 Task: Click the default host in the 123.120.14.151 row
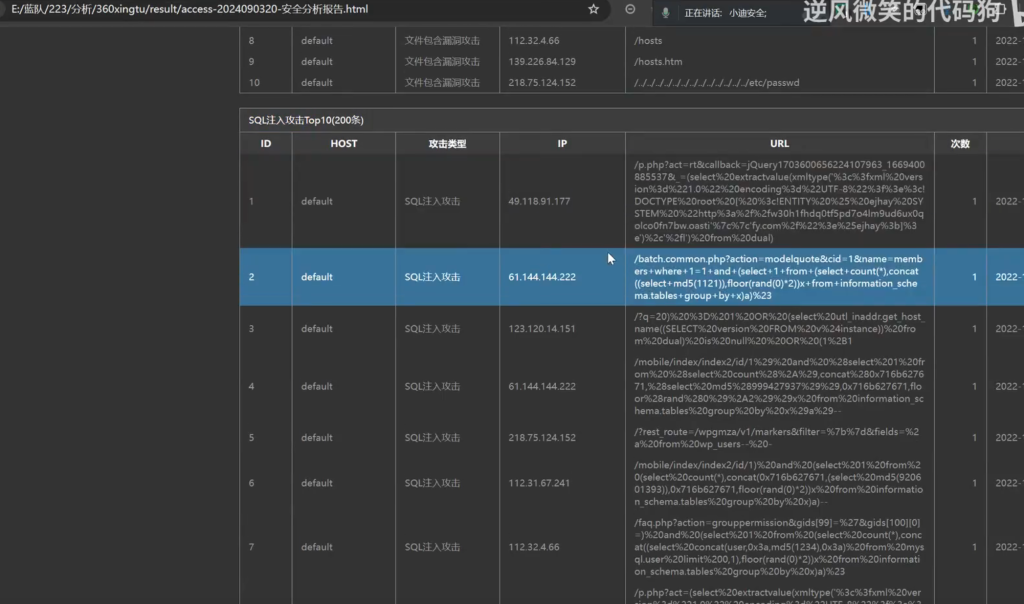coord(317,328)
